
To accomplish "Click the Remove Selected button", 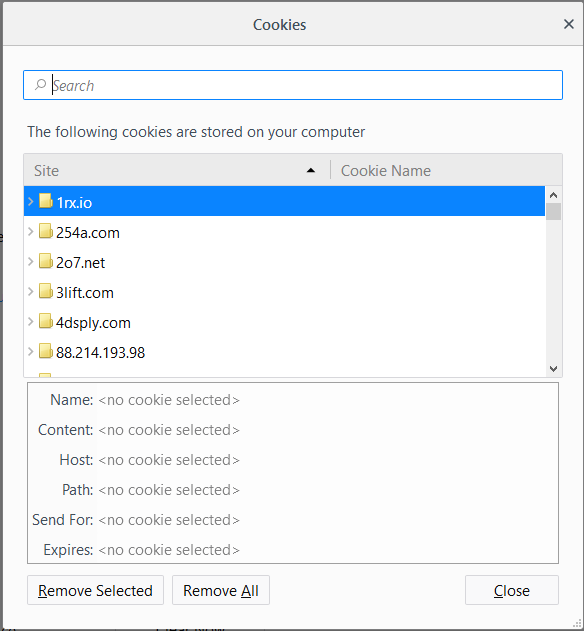I will [95, 590].
